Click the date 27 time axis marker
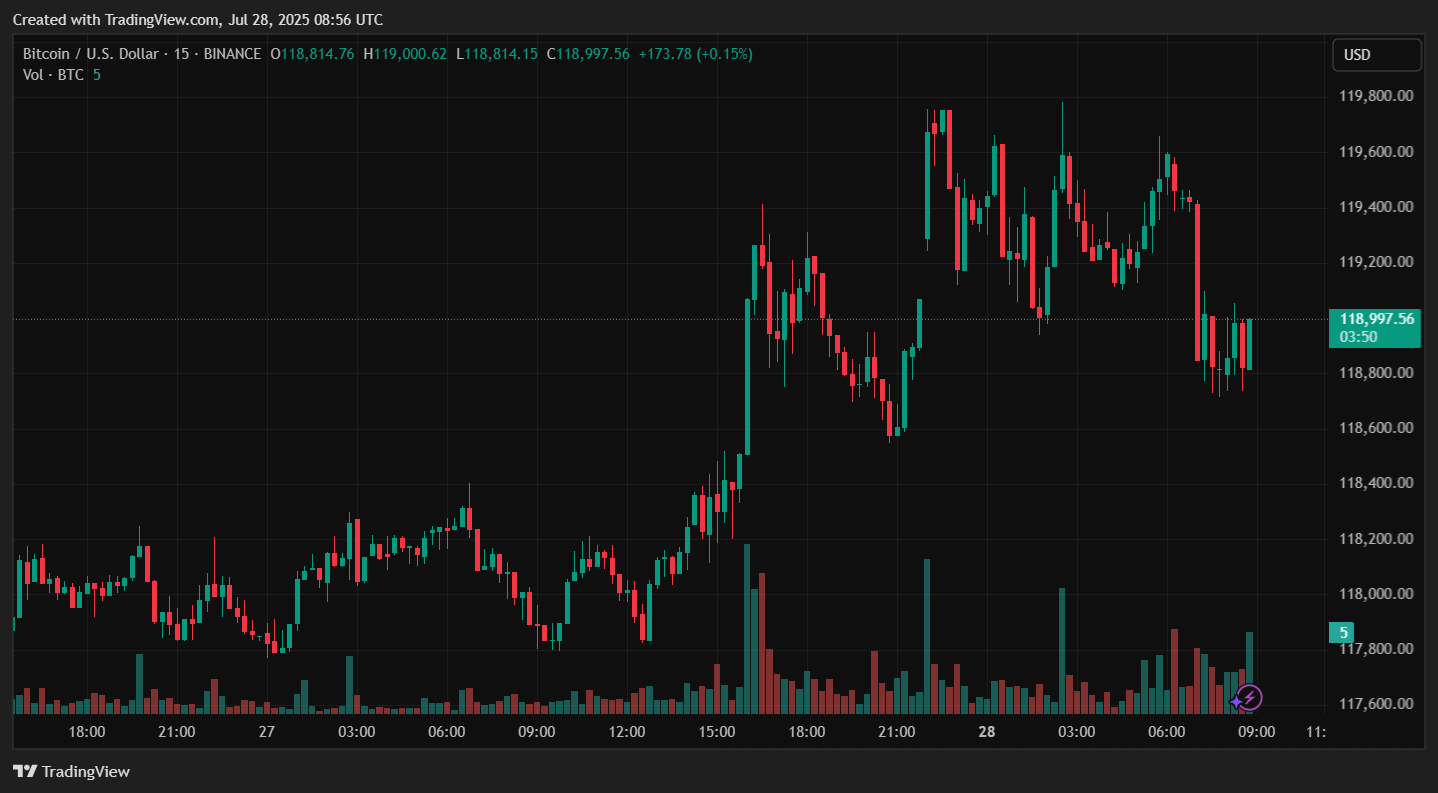 point(266,732)
